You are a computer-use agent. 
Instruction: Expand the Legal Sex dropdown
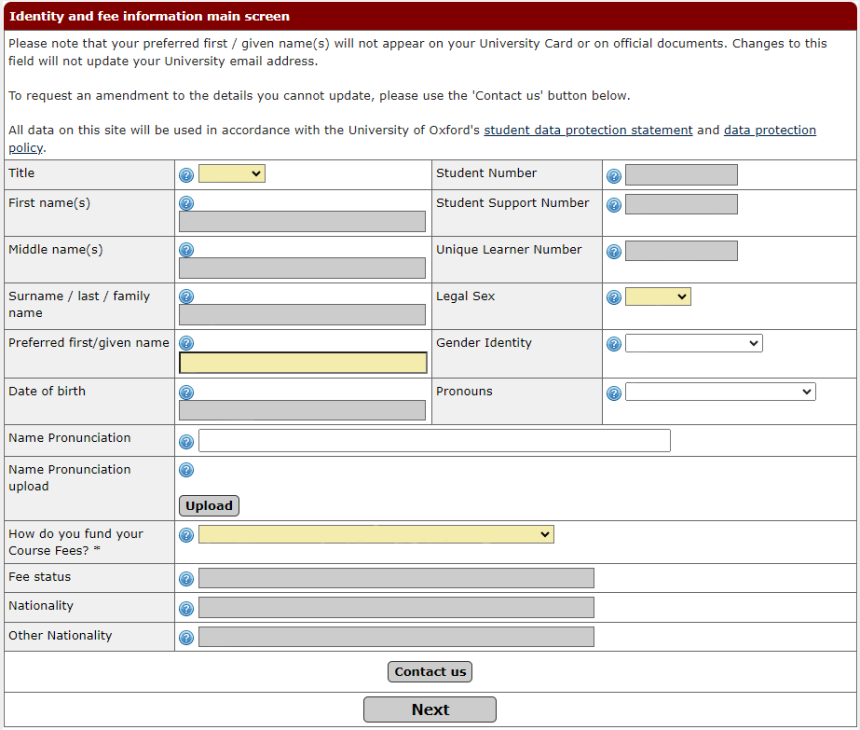click(657, 296)
